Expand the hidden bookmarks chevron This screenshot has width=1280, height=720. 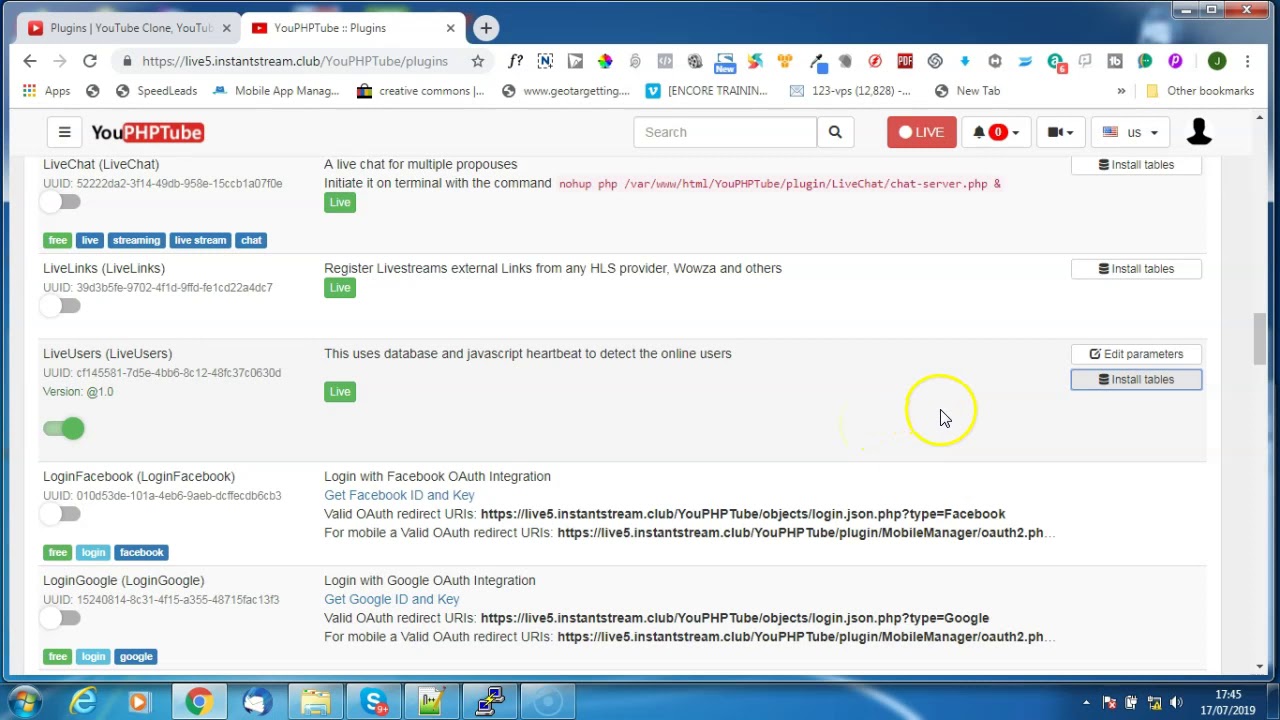tap(1121, 91)
